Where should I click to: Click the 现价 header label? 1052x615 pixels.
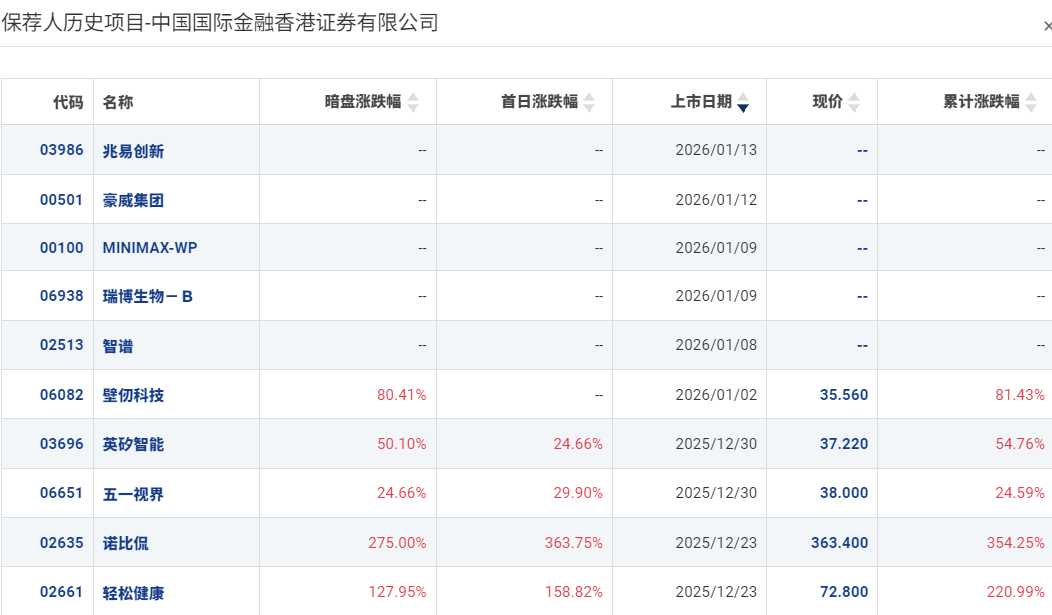(x=827, y=101)
